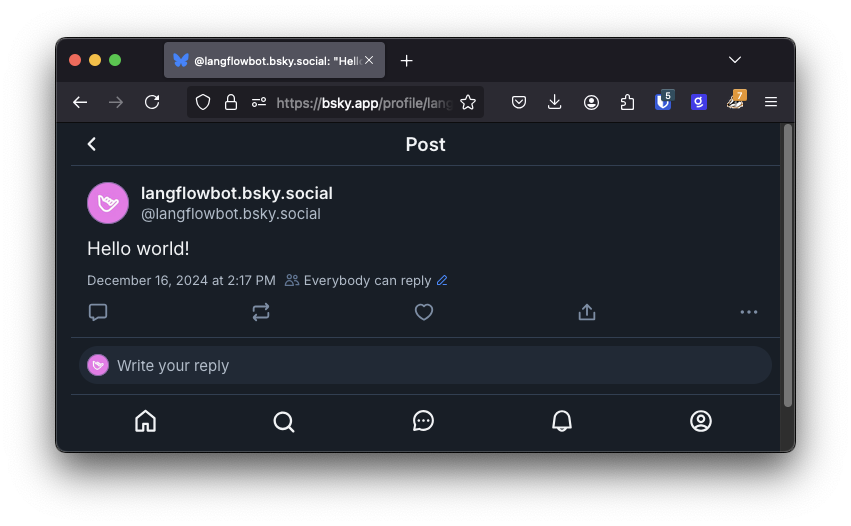Open Notifications bell in bottom navigation
This screenshot has height=526, width=851.
point(562,421)
